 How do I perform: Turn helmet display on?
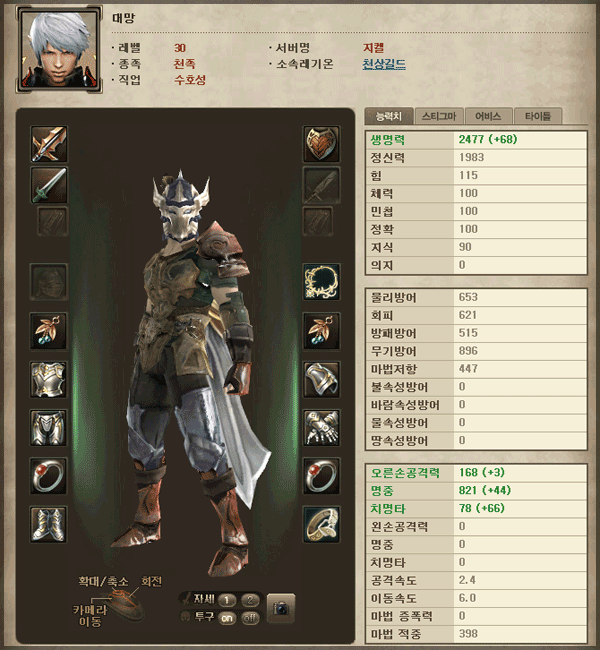227,618
